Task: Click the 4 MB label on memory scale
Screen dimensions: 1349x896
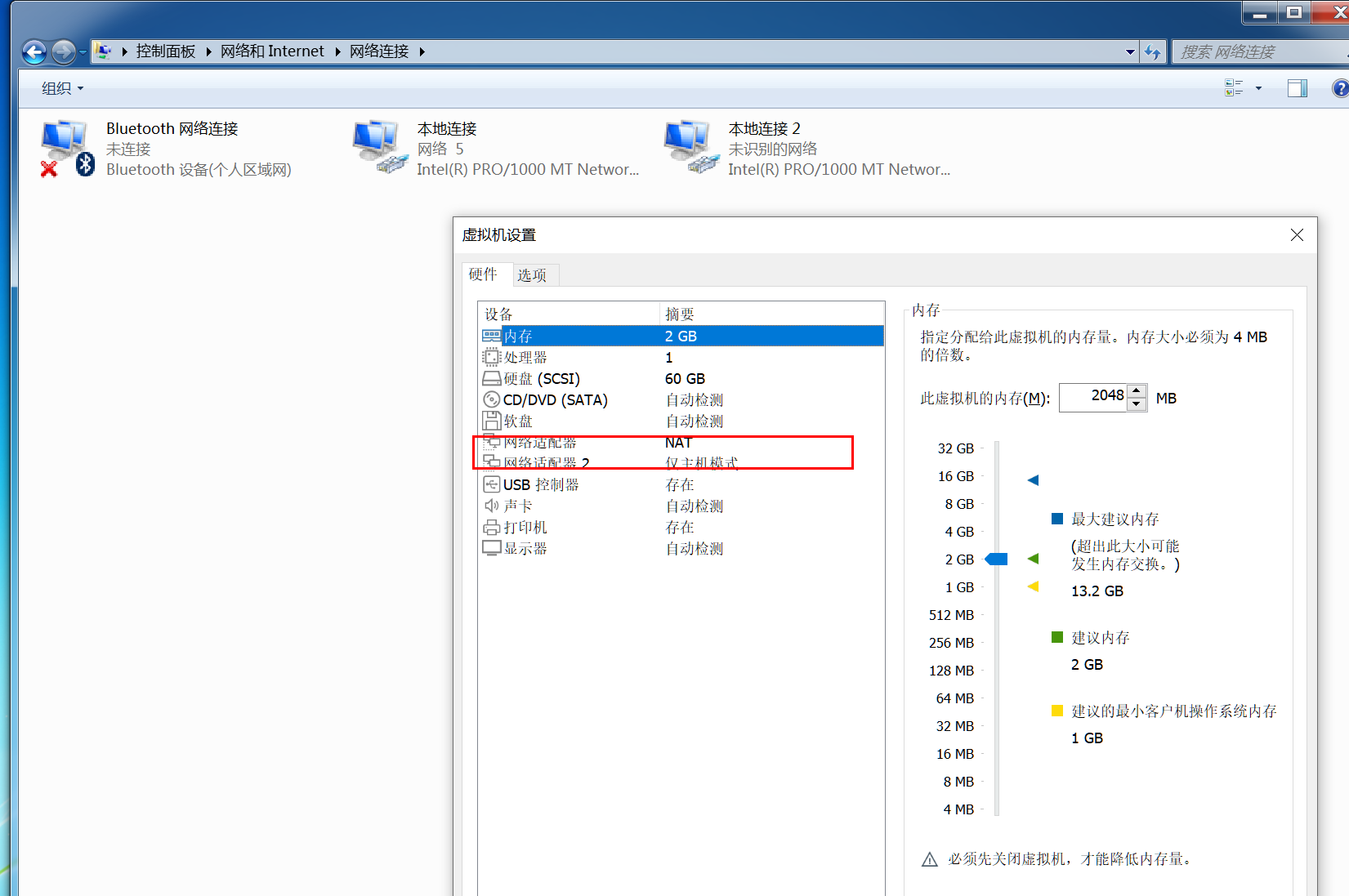Action: [958, 809]
